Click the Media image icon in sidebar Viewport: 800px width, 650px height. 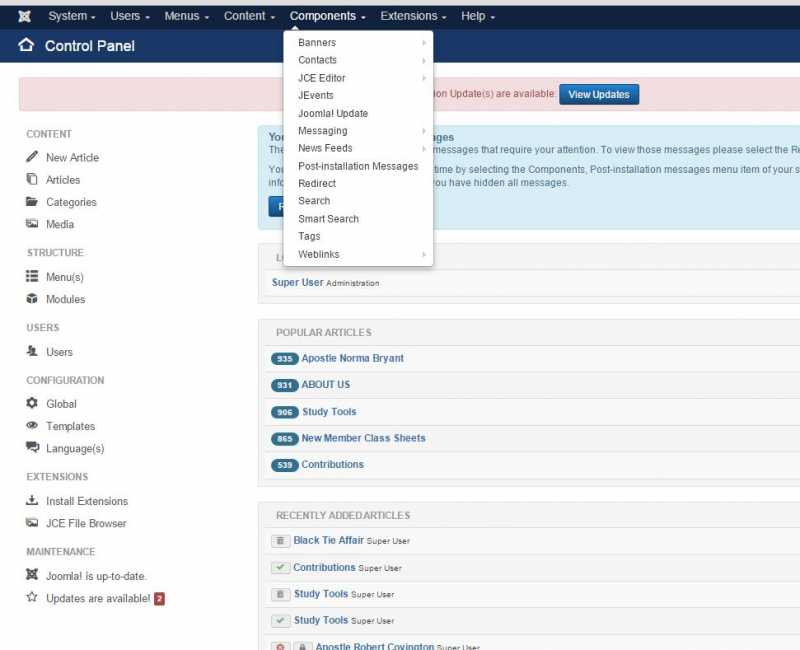[x=32, y=223]
